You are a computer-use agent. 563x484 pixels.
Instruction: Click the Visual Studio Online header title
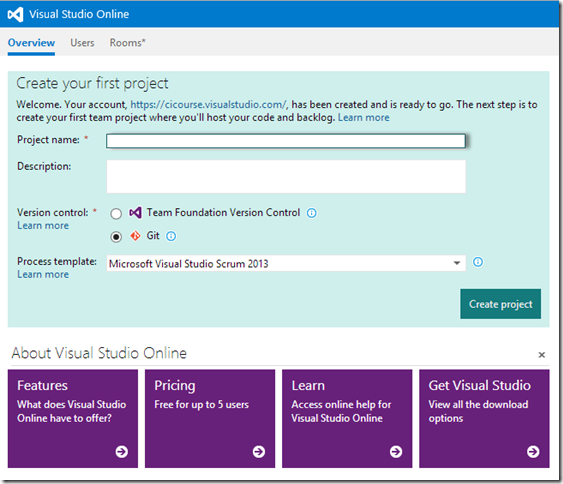pyautogui.click(x=79, y=14)
